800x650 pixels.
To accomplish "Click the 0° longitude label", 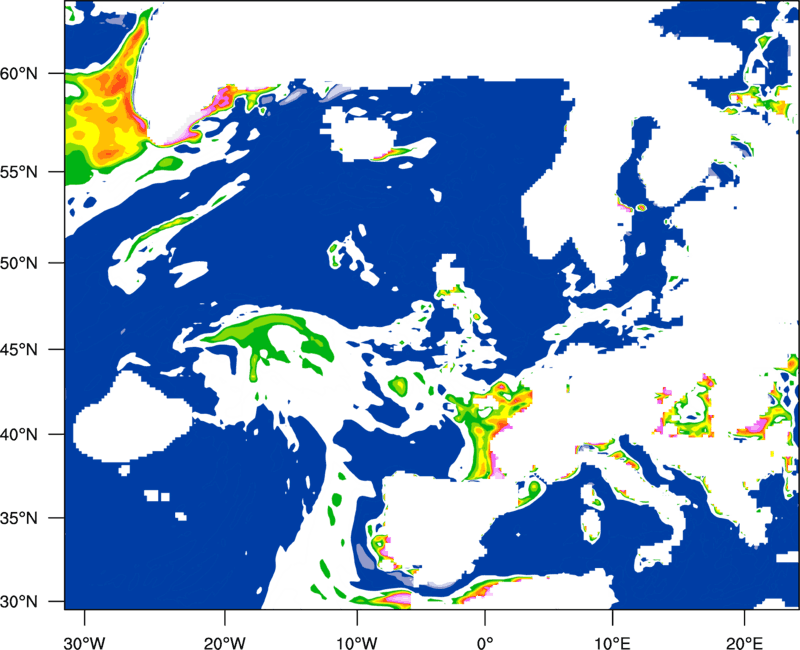I will tap(485, 643).
